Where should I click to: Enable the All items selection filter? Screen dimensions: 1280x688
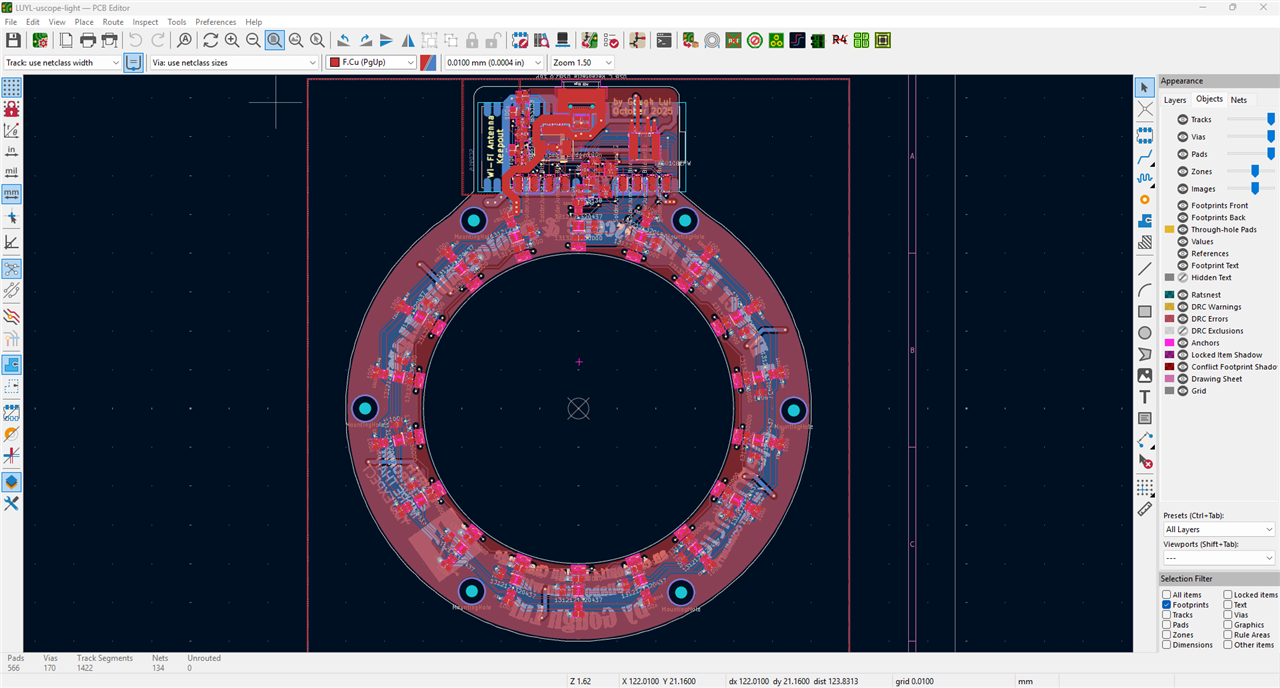coord(1166,595)
